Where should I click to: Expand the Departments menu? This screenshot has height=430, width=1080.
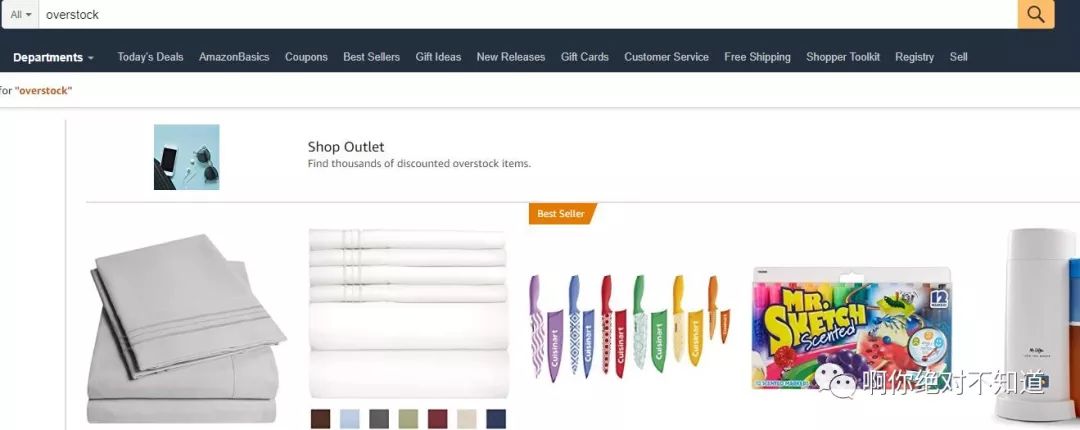(x=53, y=57)
